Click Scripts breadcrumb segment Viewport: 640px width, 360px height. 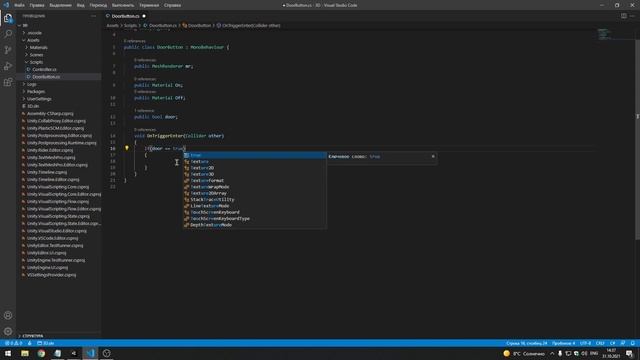[x=130, y=25]
